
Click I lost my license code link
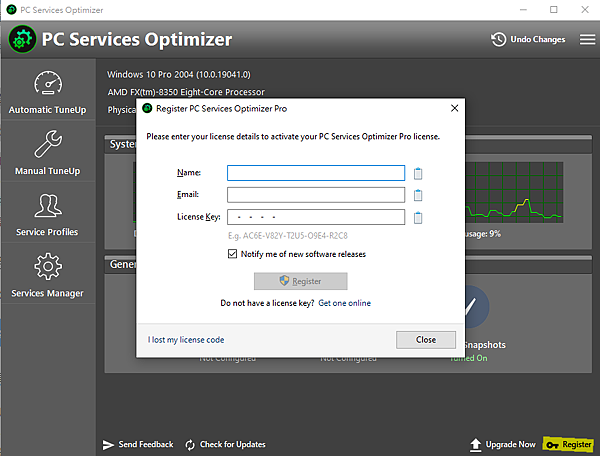point(186,340)
